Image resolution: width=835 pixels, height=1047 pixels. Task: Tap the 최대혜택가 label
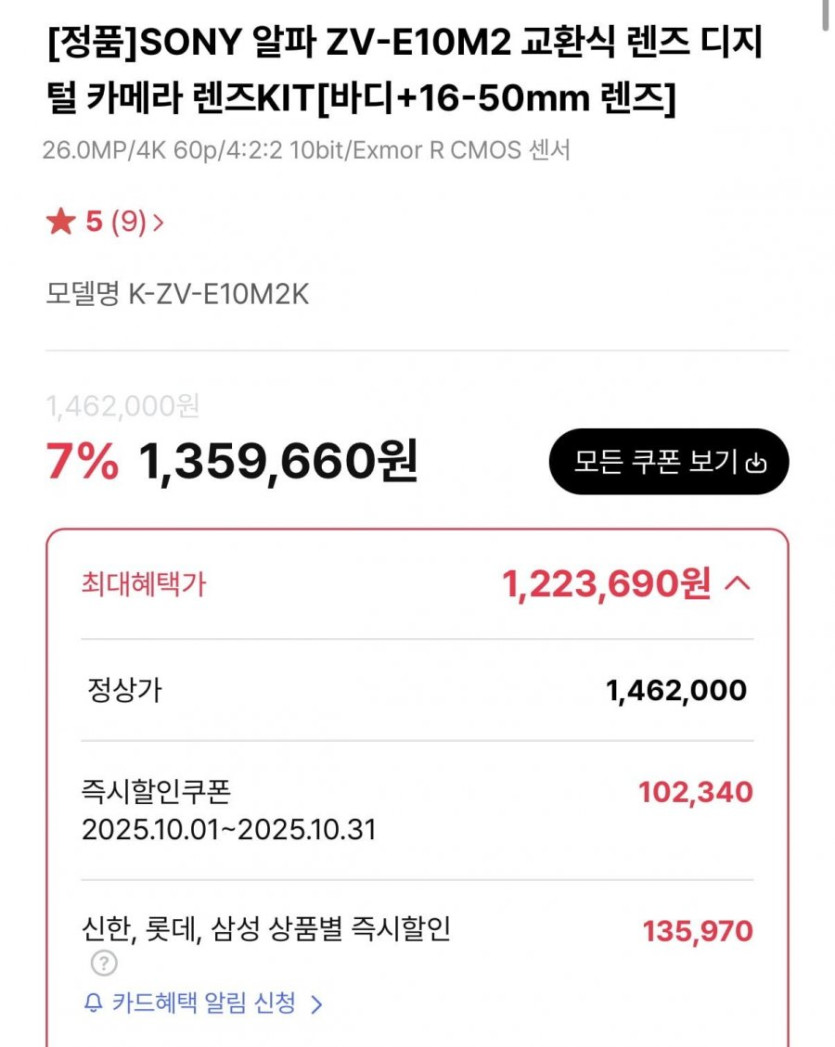(x=143, y=584)
